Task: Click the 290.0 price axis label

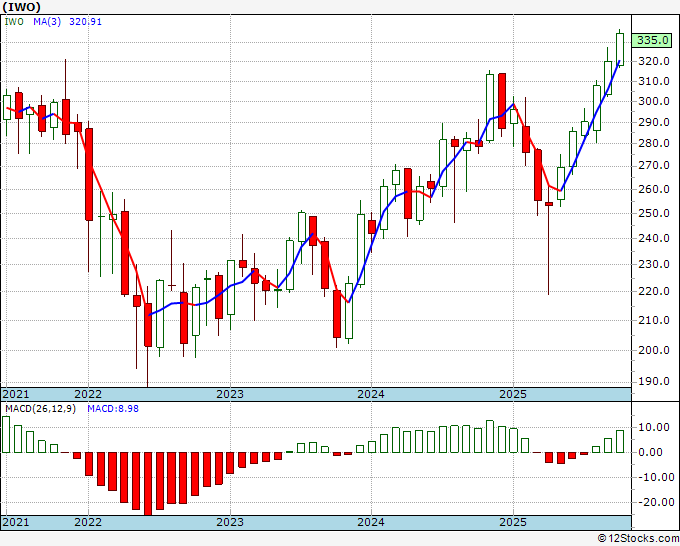Action: click(x=654, y=122)
